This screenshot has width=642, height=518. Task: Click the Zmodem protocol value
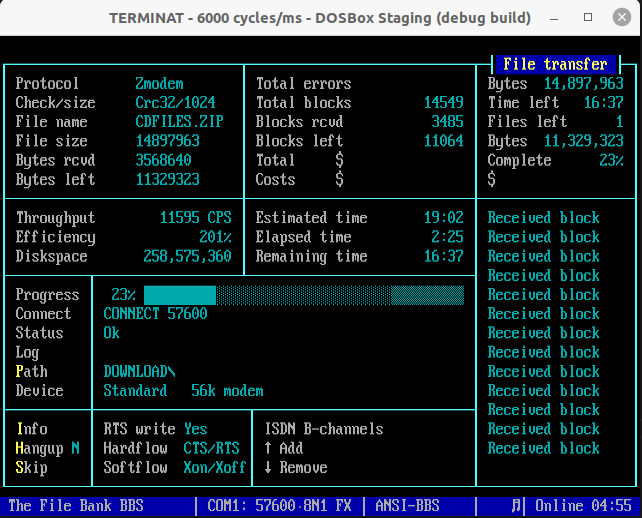point(159,84)
